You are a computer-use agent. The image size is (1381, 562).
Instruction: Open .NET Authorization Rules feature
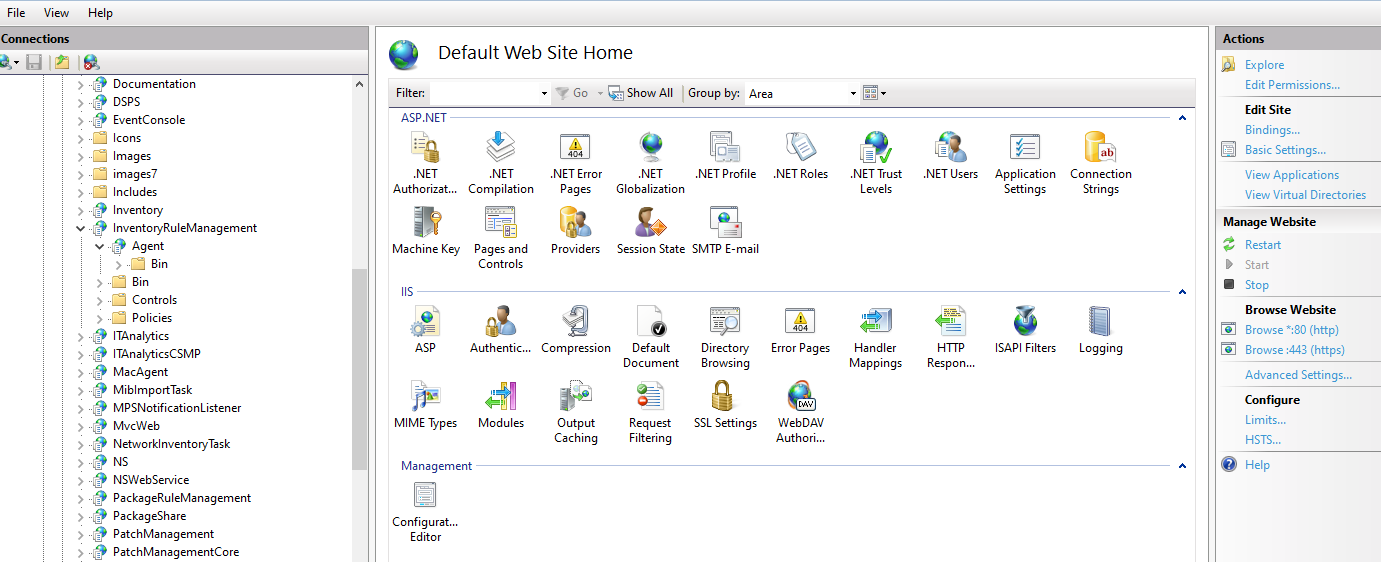(425, 163)
